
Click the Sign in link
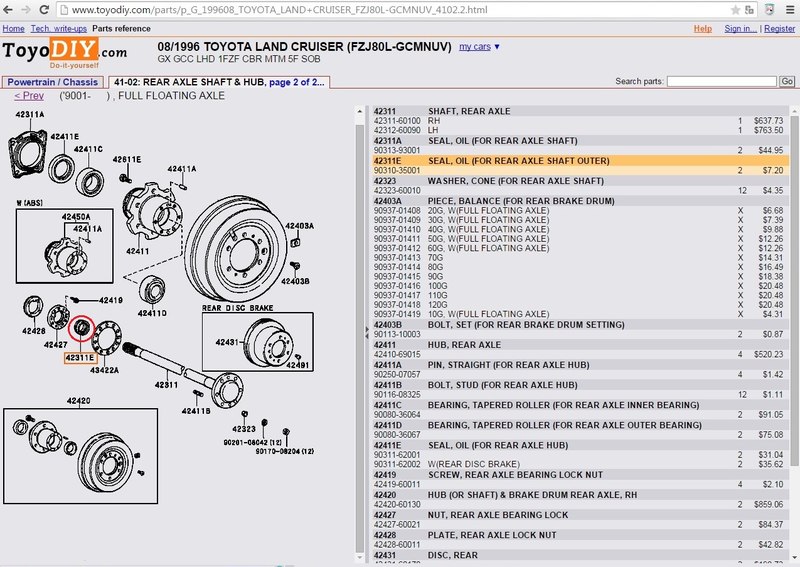click(x=740, y=29)
